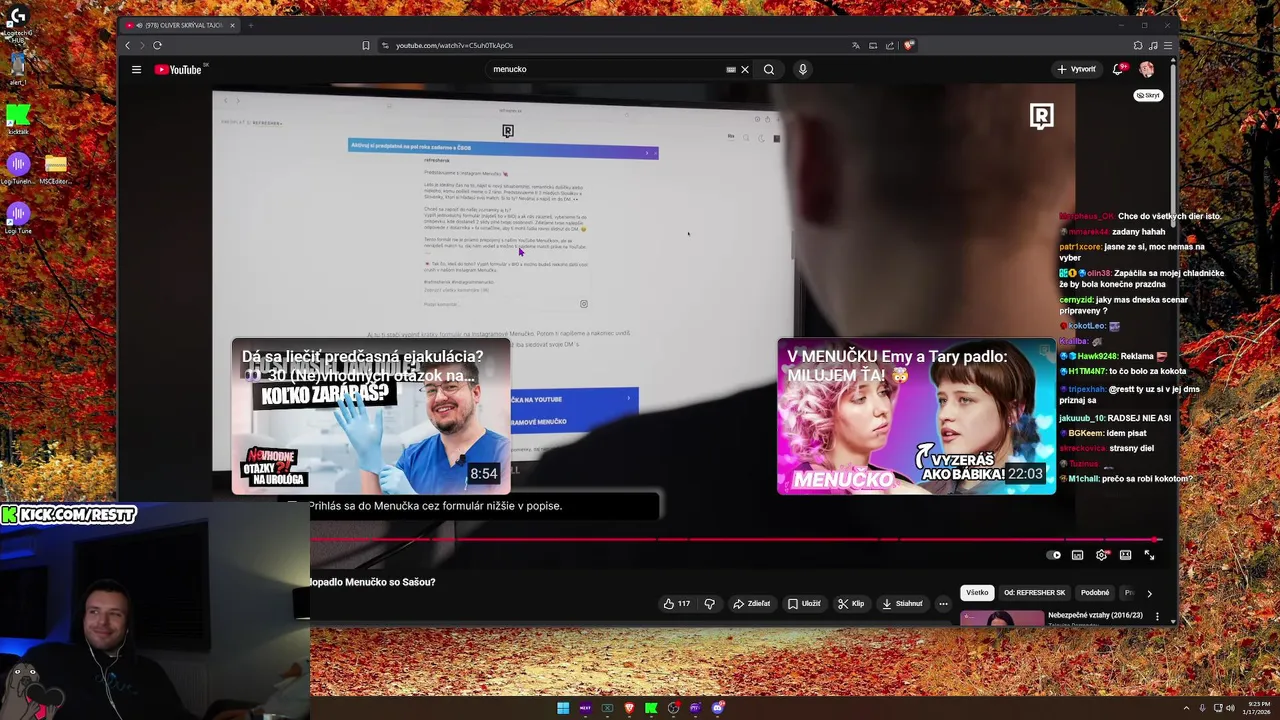This screenshot has width=1280, height=720.
Task: Show more filter chips with the arrow
Action: (1149, 593)
